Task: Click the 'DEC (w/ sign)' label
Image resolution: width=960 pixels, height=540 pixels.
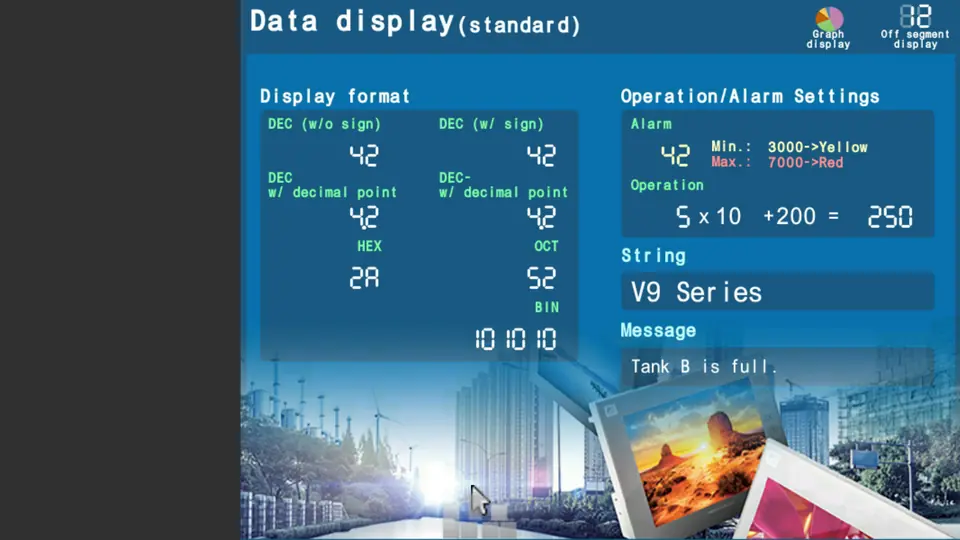Action: (491, 124)
